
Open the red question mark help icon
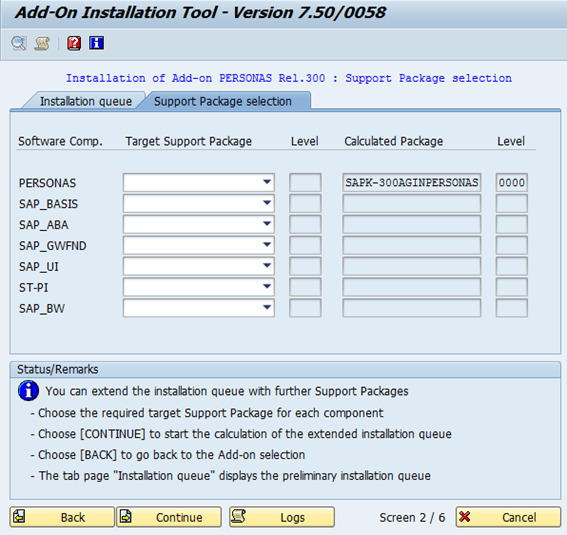coord(74,43)
